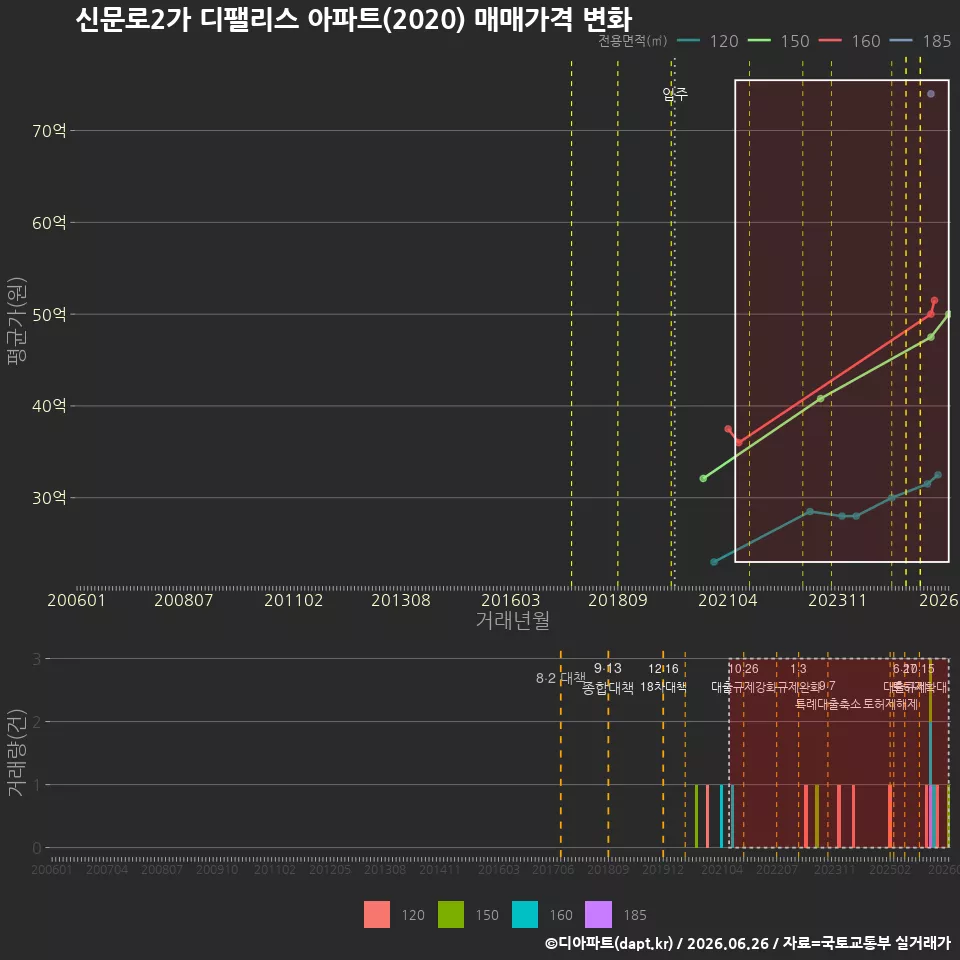The width and height of the screenshot is (960, 960).
Task: Click the green 150㎡ point near 40억
Action: click(x=820, y=399)
